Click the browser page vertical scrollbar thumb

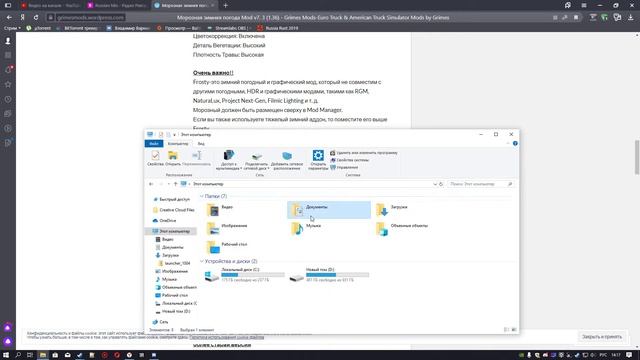tap(637, 157)
